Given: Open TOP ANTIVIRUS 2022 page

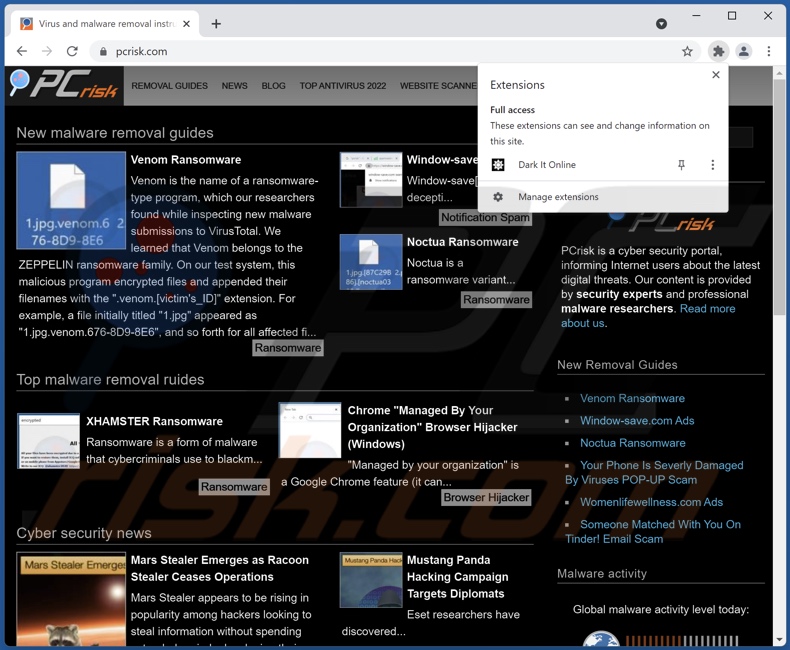Looking at the screenshot, I should pyautogui.click(x=342, y=86).
